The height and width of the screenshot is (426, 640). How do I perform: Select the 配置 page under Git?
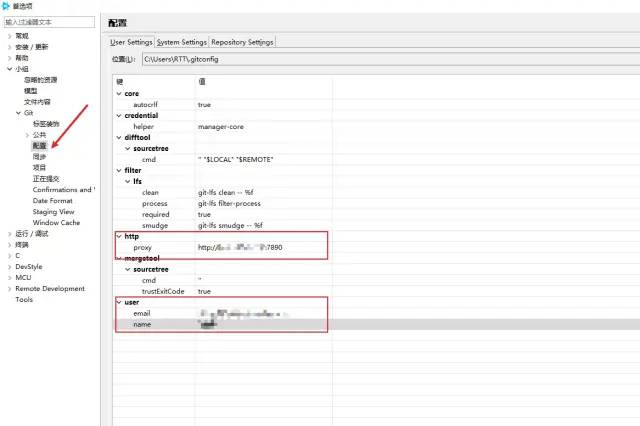pyautogui.click(x=39, y=146)
